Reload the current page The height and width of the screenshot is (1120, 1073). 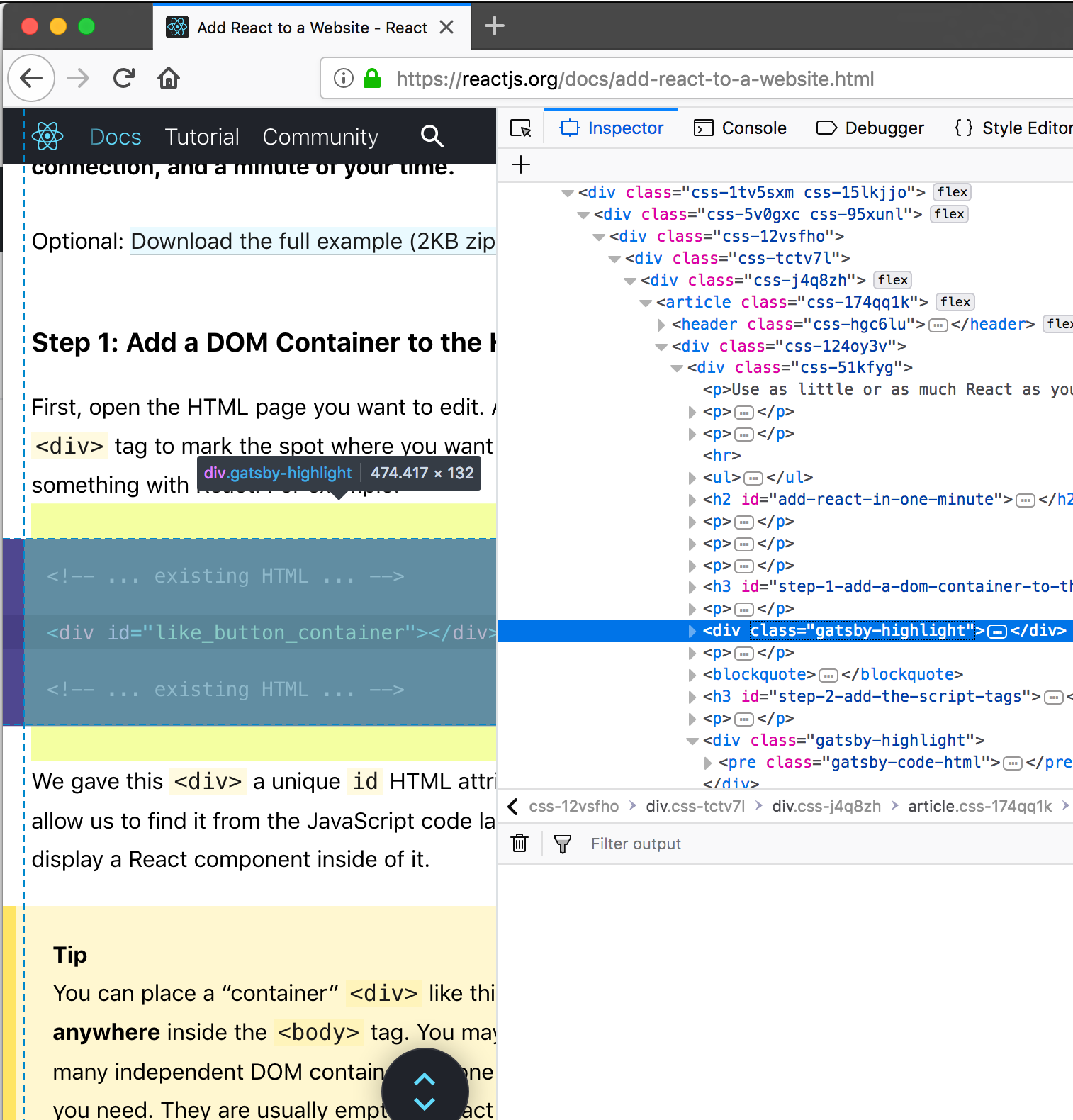pyautogui.click(x=124, y=78)
